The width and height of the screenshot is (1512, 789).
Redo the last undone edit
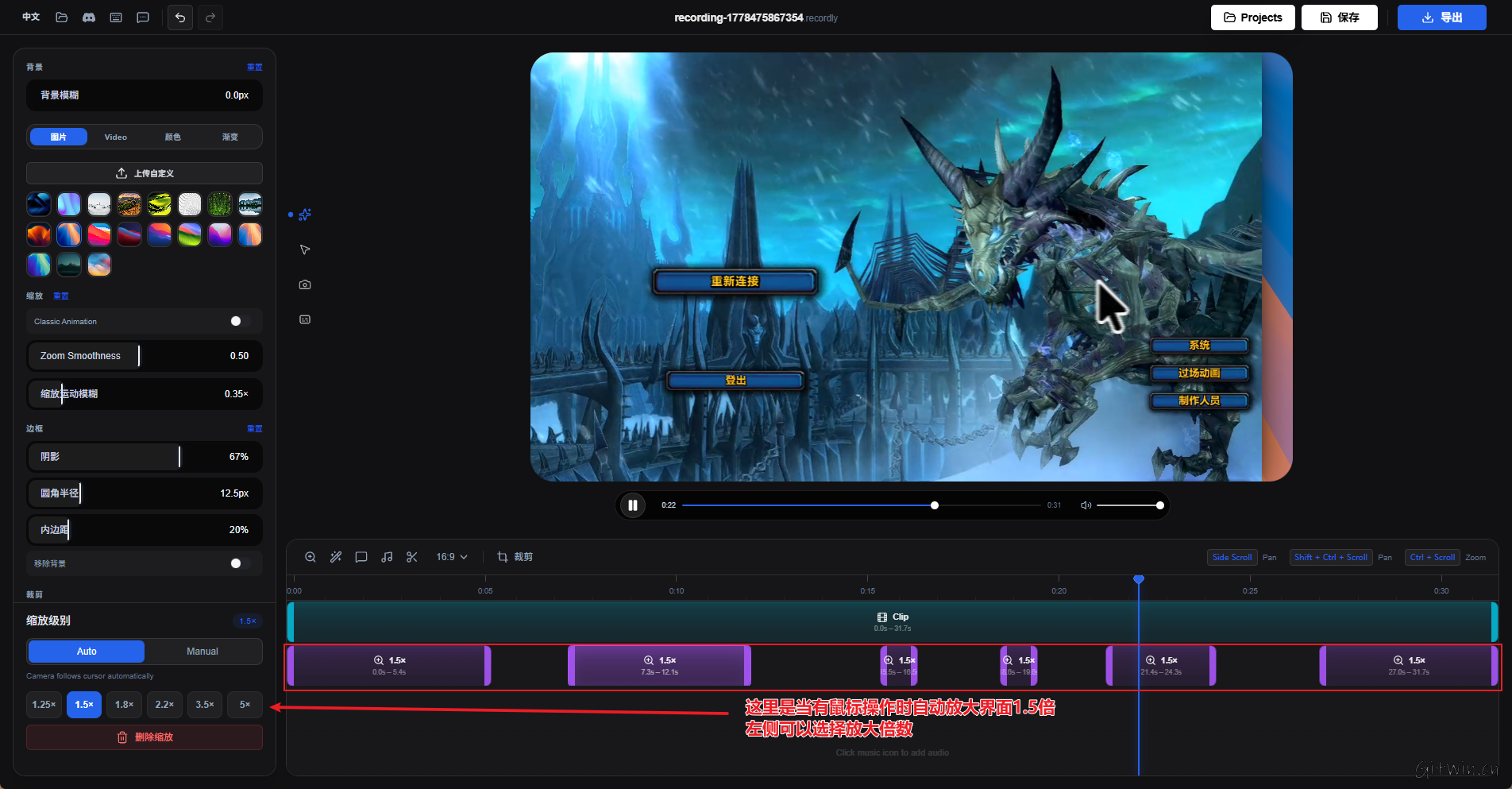[x=210, y=17]
